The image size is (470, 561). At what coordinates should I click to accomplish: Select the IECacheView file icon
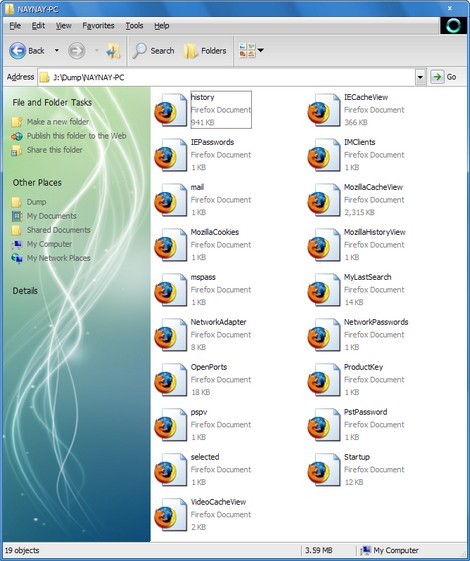point(324,110)
